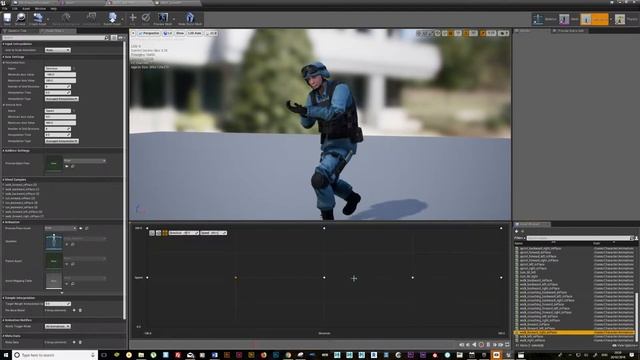This screenshot has width=640, height=360.
Task: Click the coordinate system globe icon
Action: click(438, 33)
